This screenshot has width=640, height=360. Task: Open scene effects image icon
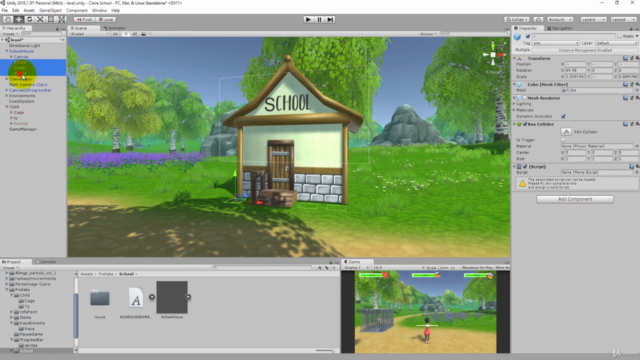click(144, 34)
